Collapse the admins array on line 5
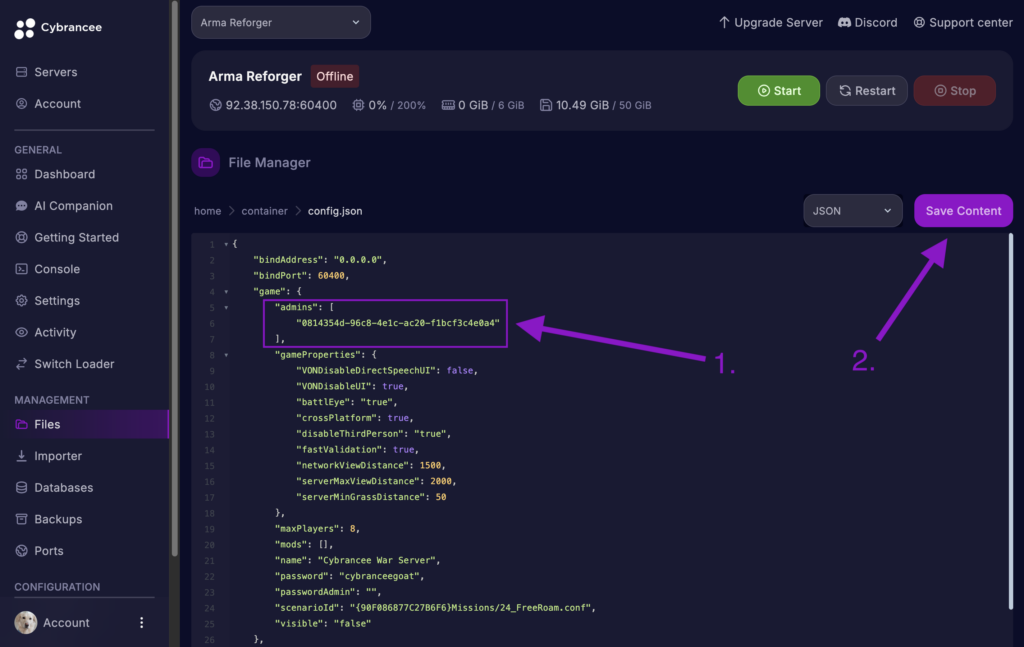The image size is (1024, 647). click(x=226, y=308)
